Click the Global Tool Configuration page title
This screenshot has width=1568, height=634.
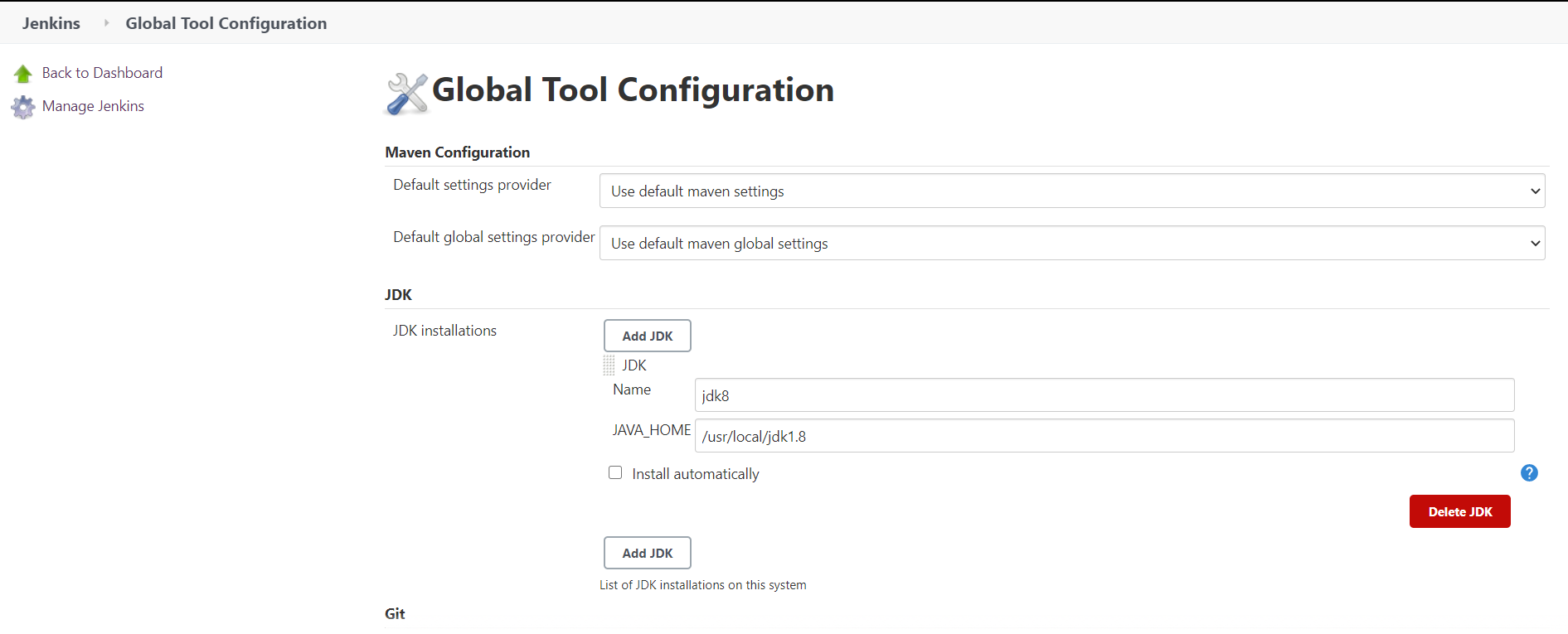pyautogui.click(x=634, y=90)
